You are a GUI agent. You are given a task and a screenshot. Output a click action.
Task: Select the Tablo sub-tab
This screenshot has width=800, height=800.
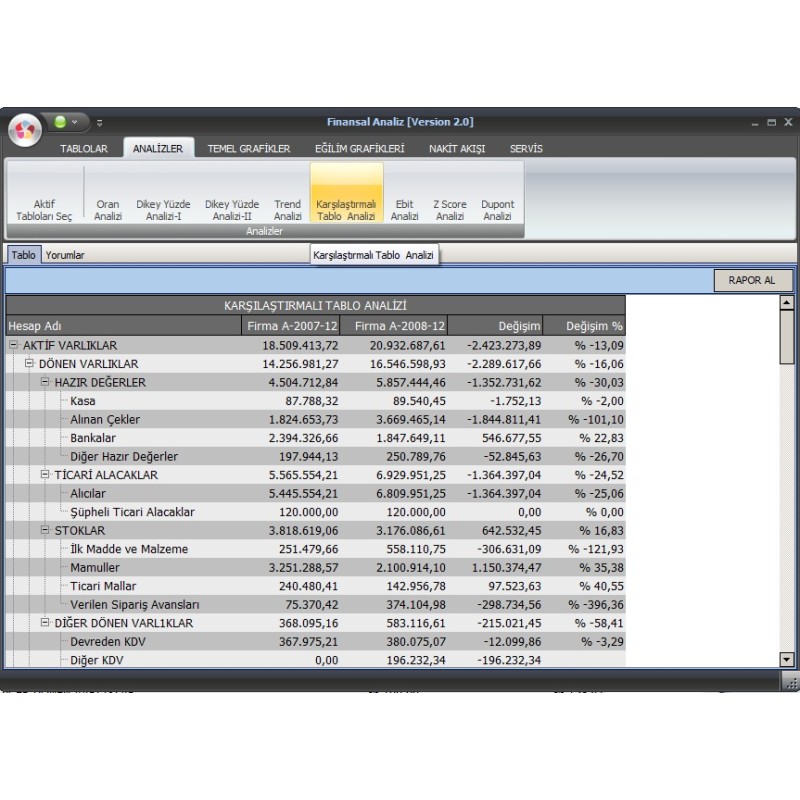pyautogui.click(x=23, y=255)
